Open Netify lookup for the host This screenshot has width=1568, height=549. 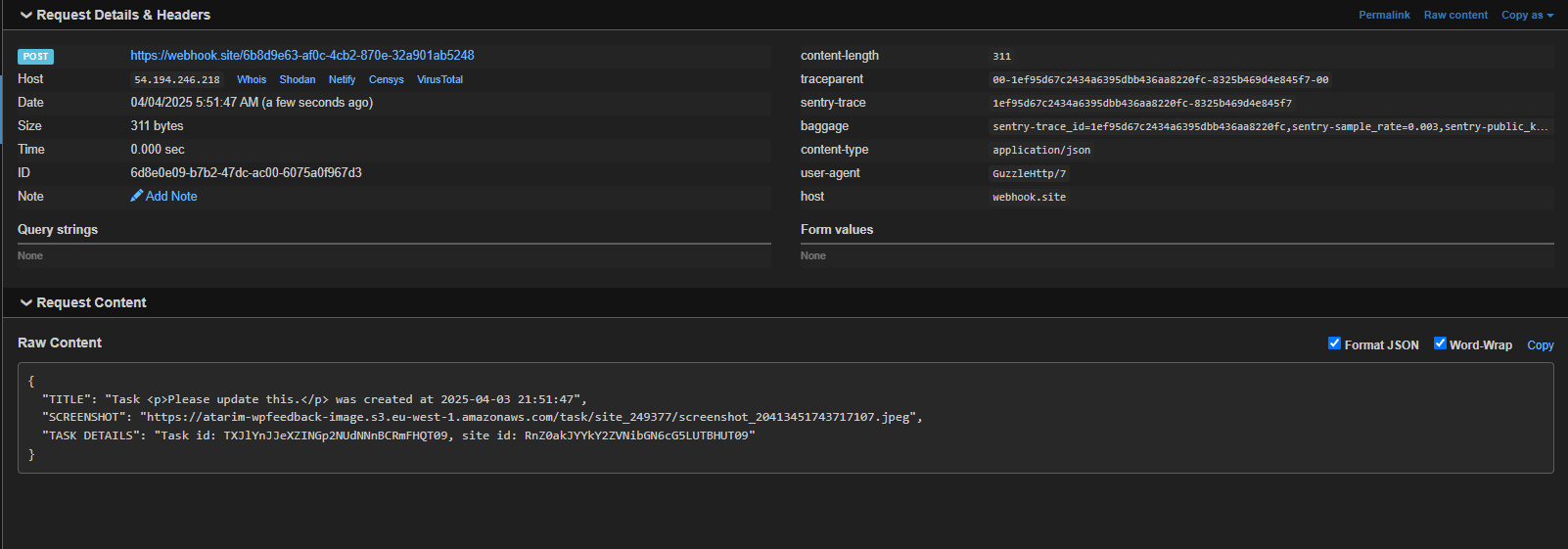(342, 79)
